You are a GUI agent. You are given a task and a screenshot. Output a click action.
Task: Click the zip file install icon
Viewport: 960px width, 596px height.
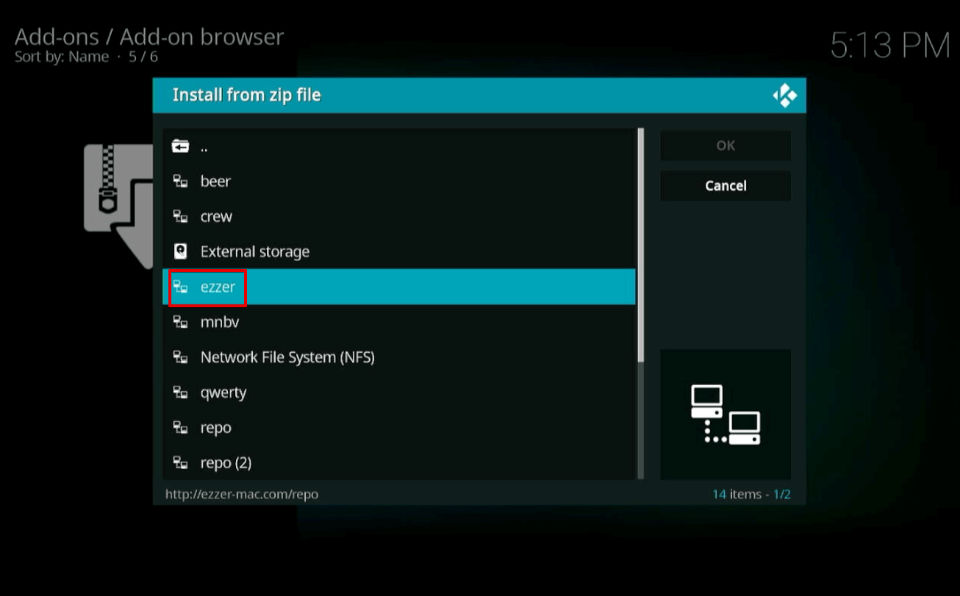(x=118, y=206)
